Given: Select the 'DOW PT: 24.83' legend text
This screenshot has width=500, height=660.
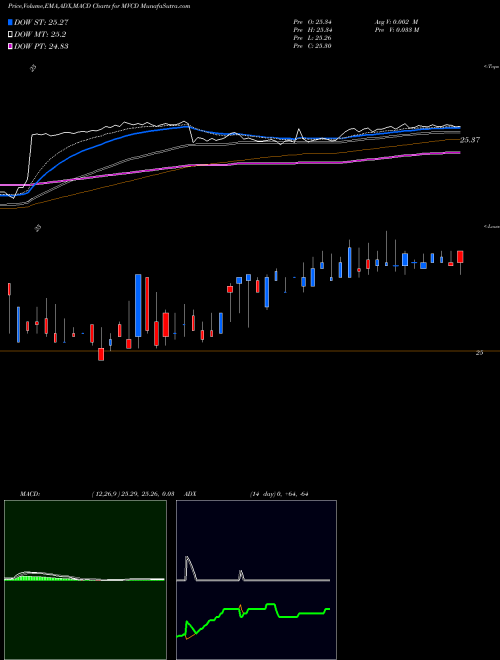Looking at the screenshot, I should tap(41, 46).
